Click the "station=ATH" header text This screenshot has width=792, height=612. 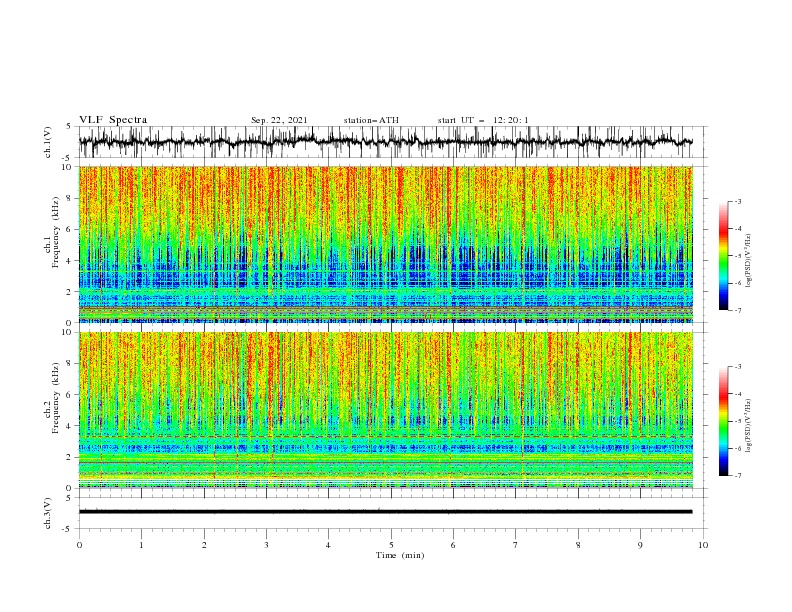click(x=371, y=120)
